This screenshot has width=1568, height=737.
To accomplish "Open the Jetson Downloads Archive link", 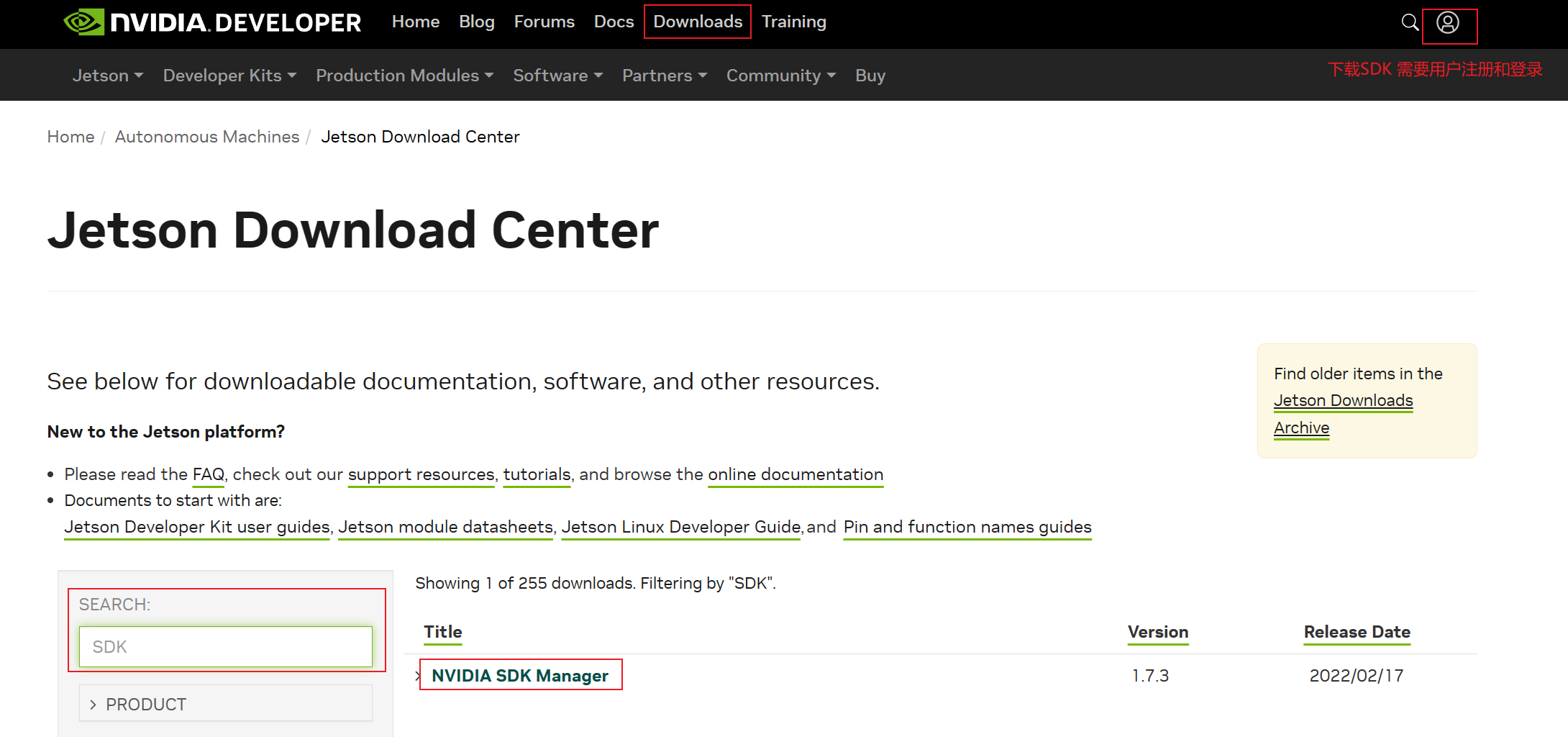I will point(1343,414).
